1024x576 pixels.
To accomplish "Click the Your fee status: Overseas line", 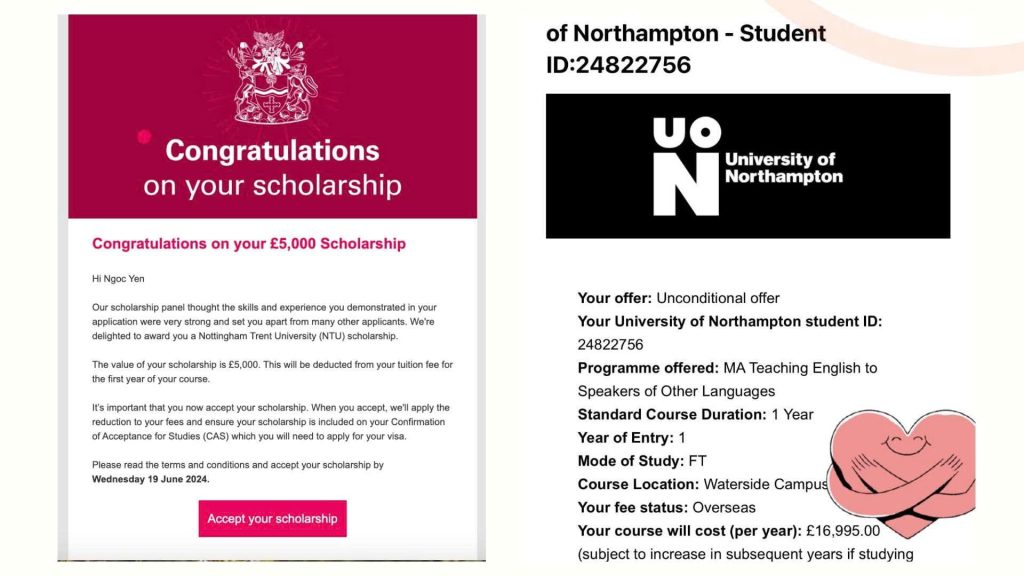I will click(667, 507).
